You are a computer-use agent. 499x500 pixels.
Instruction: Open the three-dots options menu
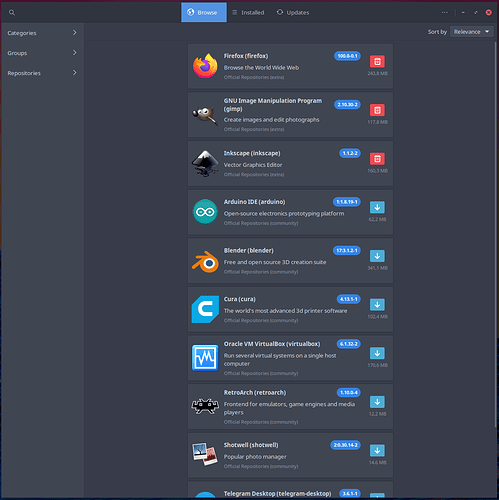(445, 13)
